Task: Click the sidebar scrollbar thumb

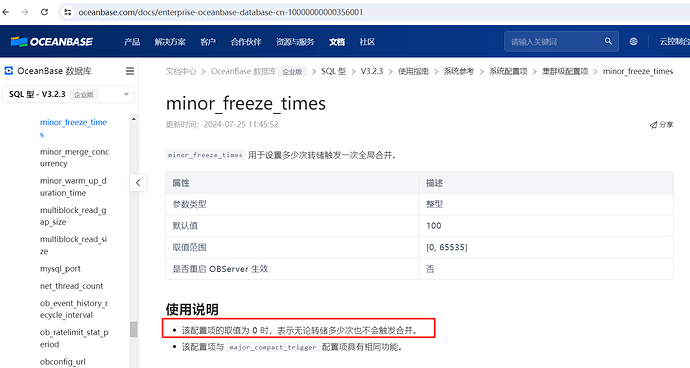Action: pos(133,329)
